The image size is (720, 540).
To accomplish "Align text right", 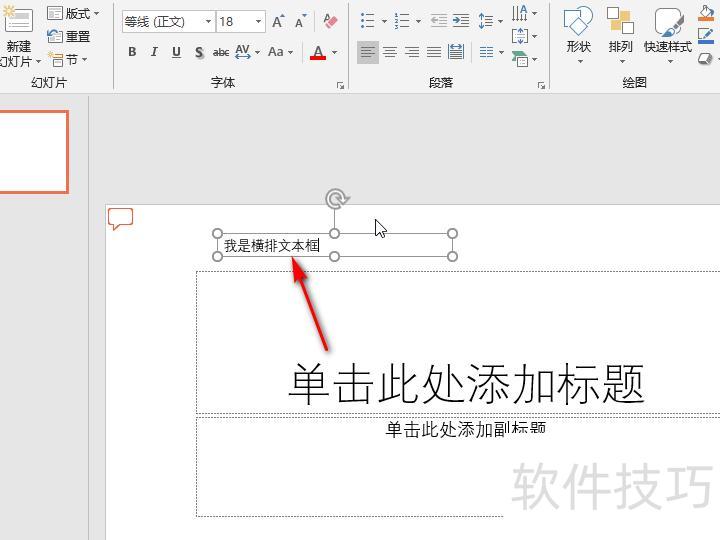I will 412,52.
